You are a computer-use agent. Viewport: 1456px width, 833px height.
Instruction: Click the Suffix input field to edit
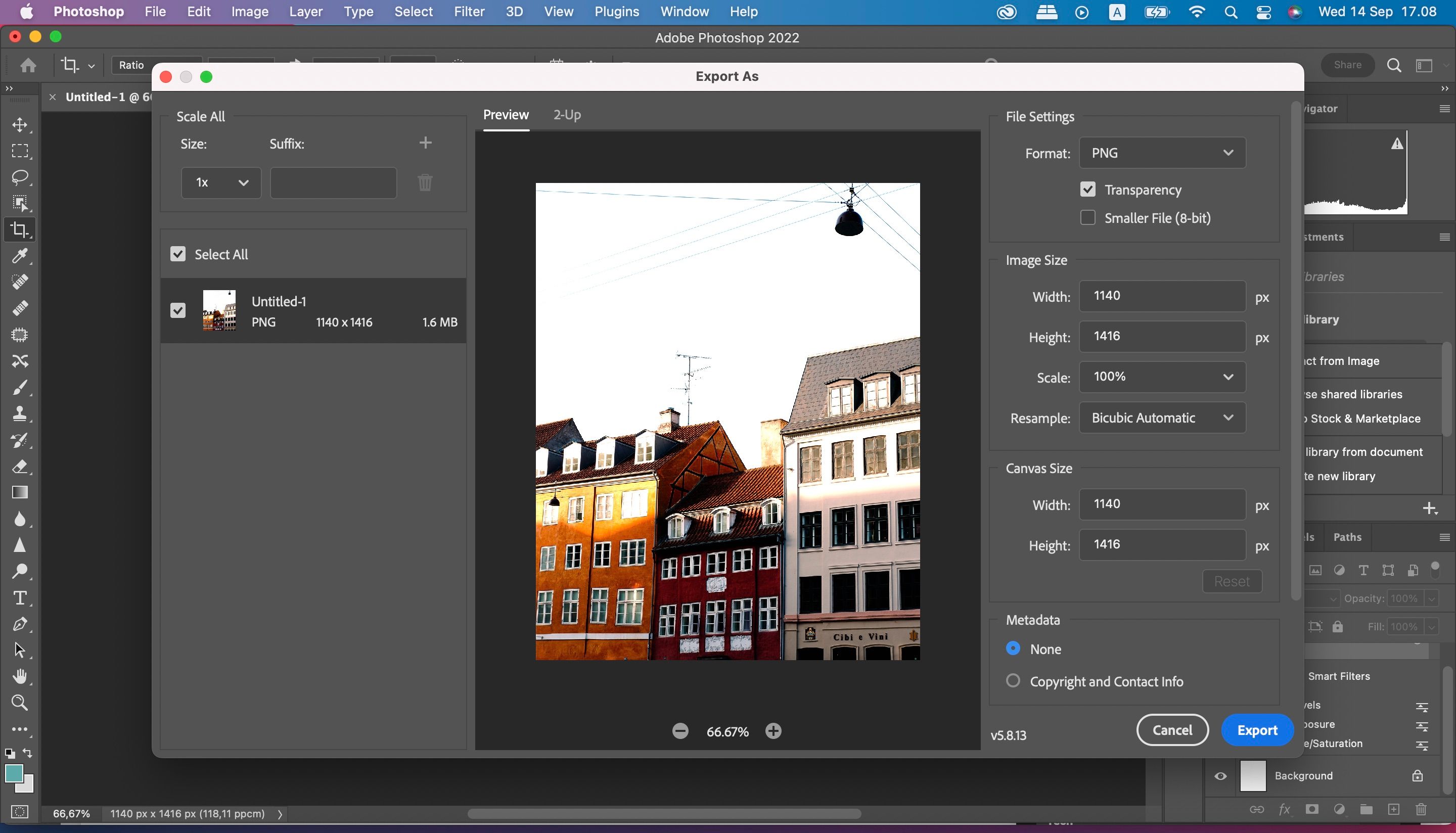click(x=333, y=182)
